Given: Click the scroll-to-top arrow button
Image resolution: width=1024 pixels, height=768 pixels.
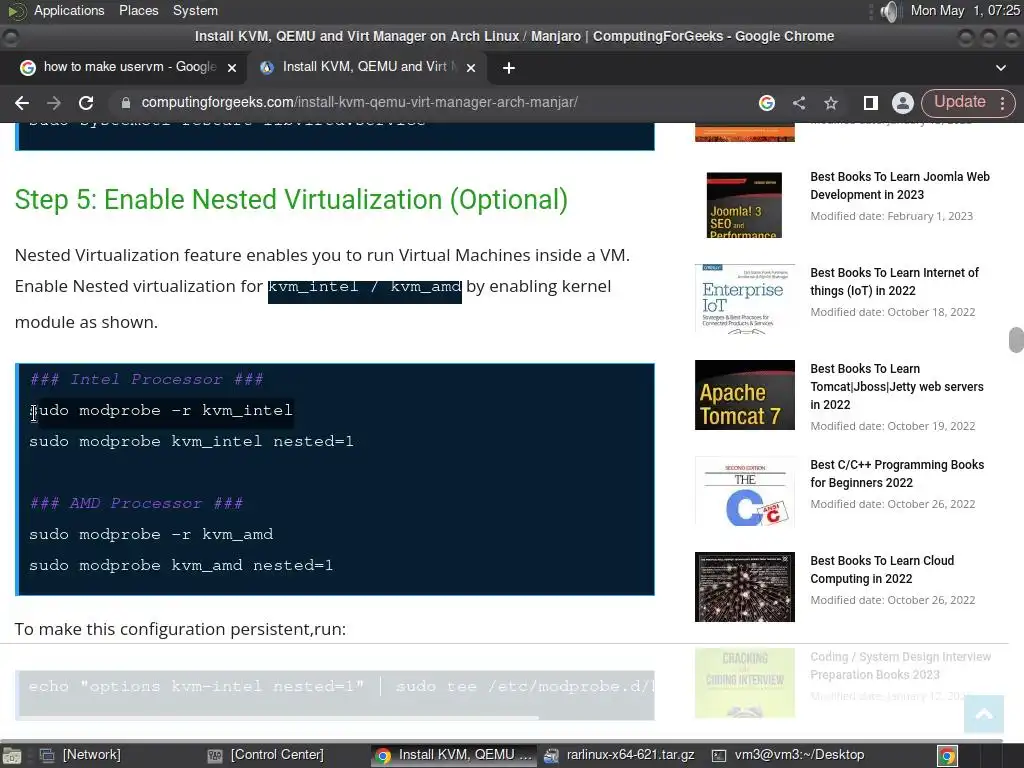Looking at the screenshot, I should [984, 714].
